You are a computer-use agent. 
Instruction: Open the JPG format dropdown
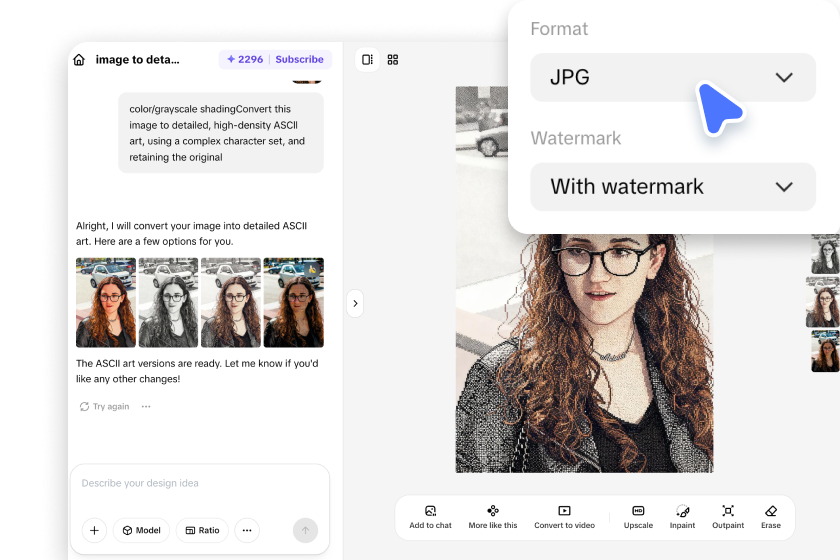pyautogui.click(x=673, y=77)
